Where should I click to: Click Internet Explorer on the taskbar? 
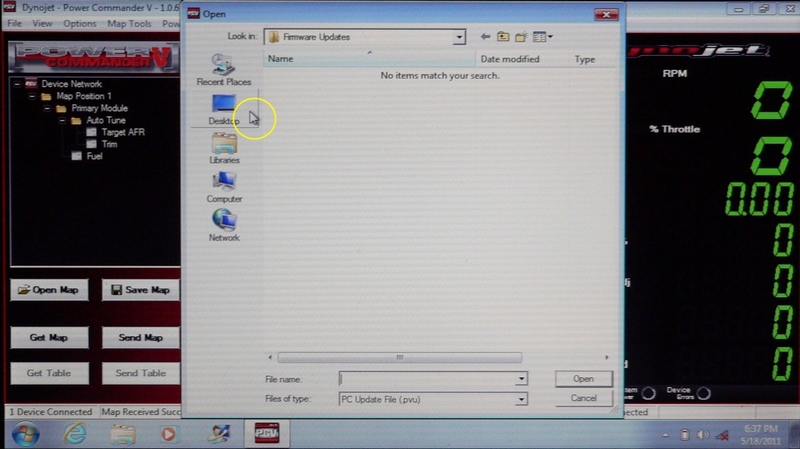coord(74,434)
